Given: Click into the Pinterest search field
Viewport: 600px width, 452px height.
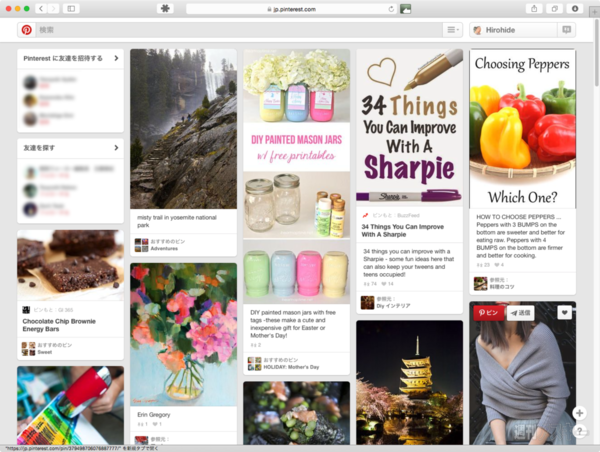Looking at the screenshot, I should [x=238, y=30].
